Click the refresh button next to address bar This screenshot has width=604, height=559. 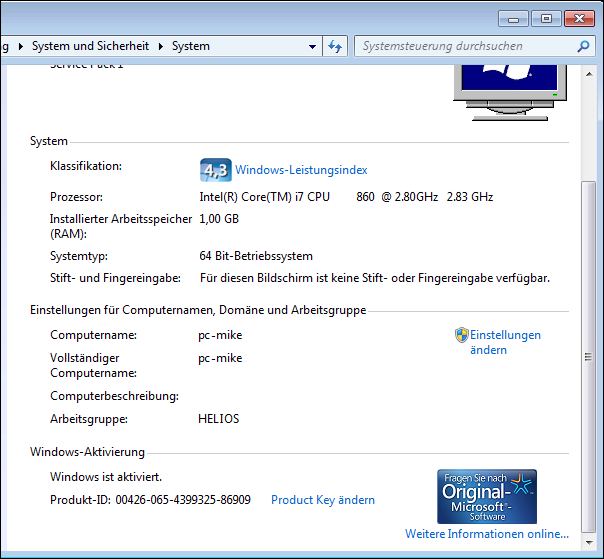pos(335,47)
